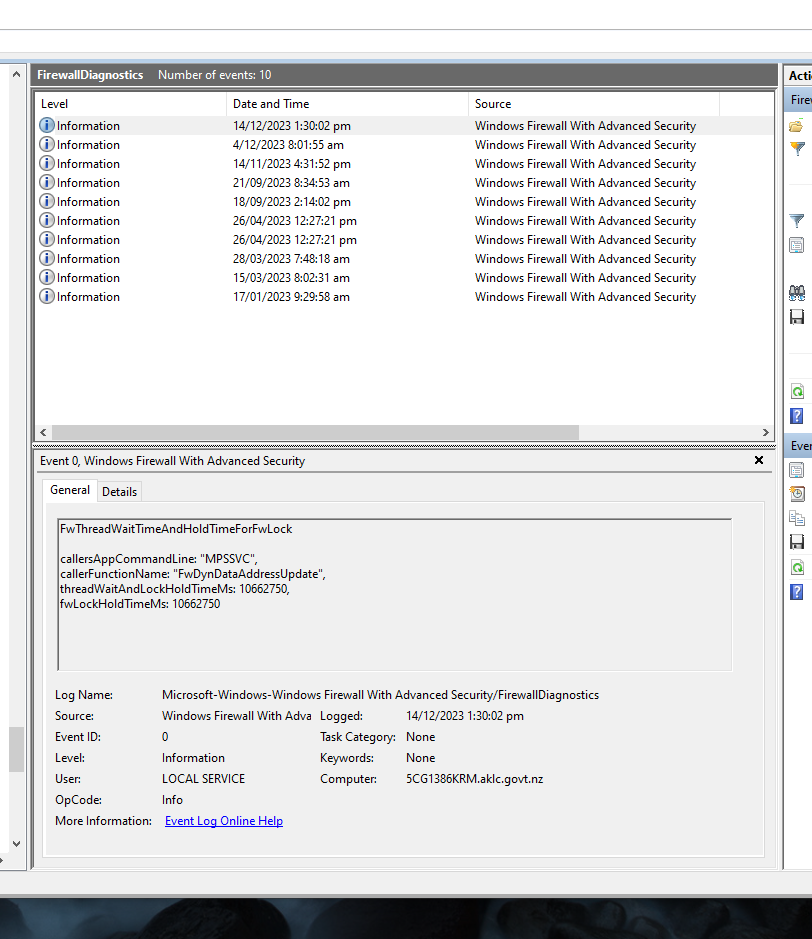The width and height of the screenshot is (812, 939).
Task: Click the Logged value 14/12/2023 1:30:02 pm
Action: (x=465, y=716)
